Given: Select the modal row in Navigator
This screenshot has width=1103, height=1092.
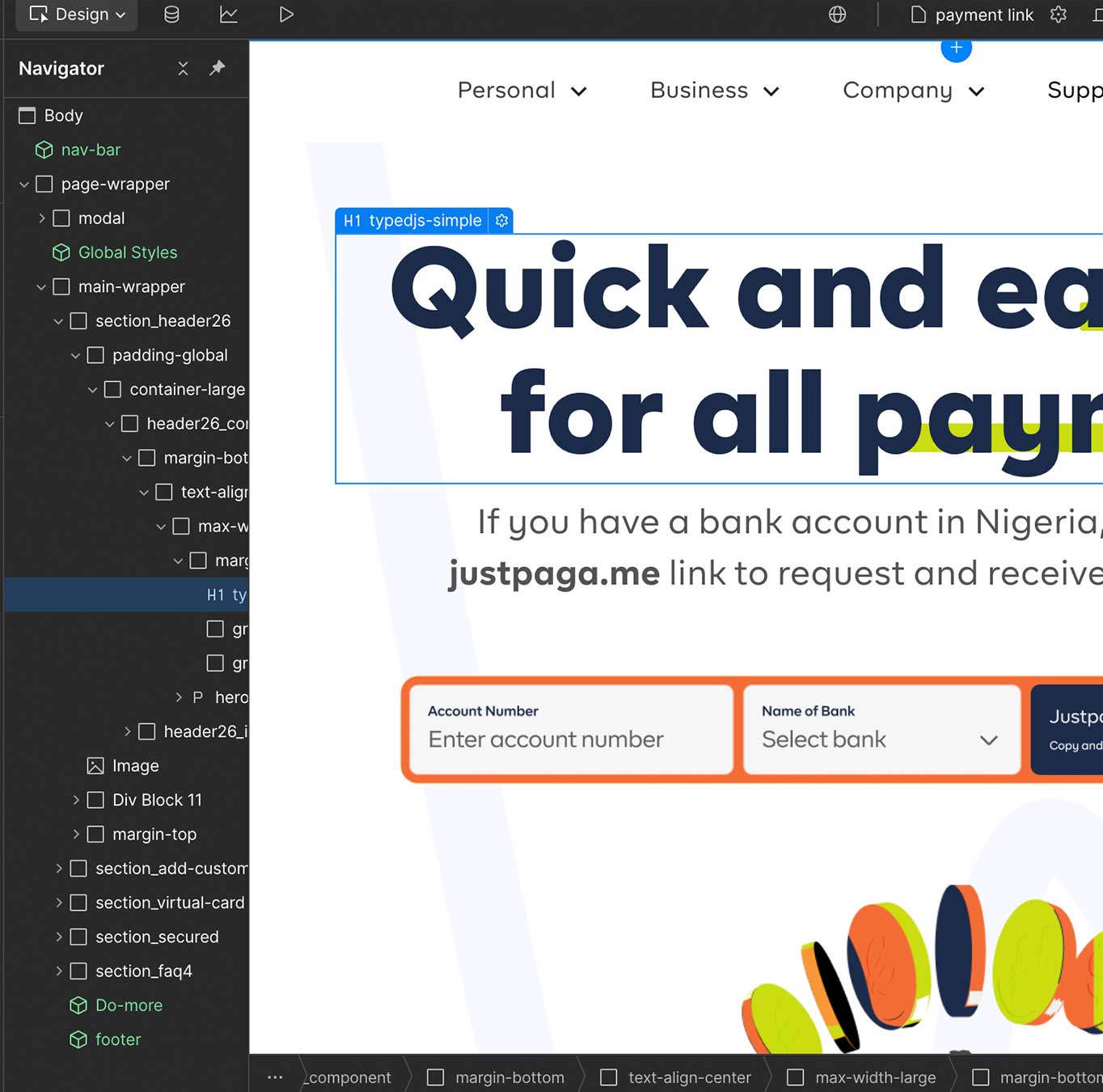Looking at the screenshot, I should point(126,218).
